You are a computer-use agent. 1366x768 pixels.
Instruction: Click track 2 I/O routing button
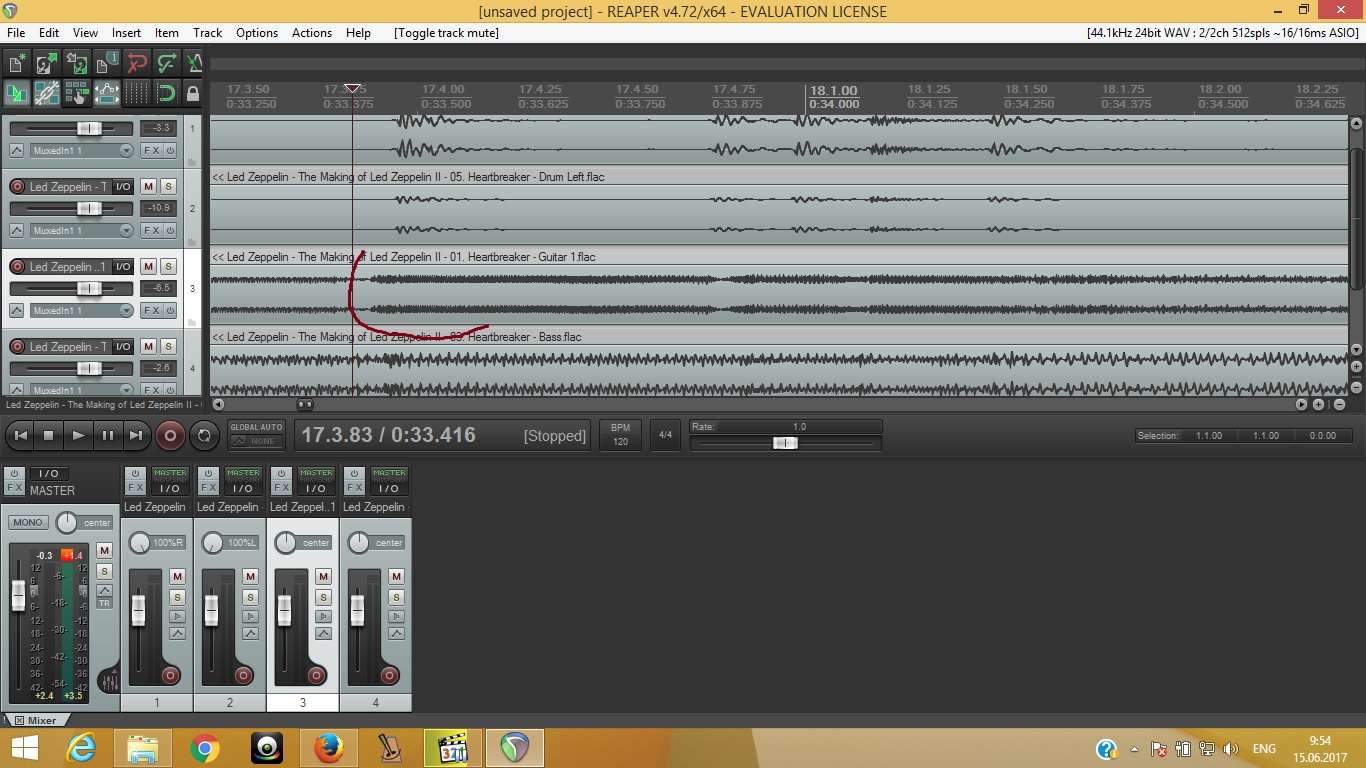click(x=123, y=187)
